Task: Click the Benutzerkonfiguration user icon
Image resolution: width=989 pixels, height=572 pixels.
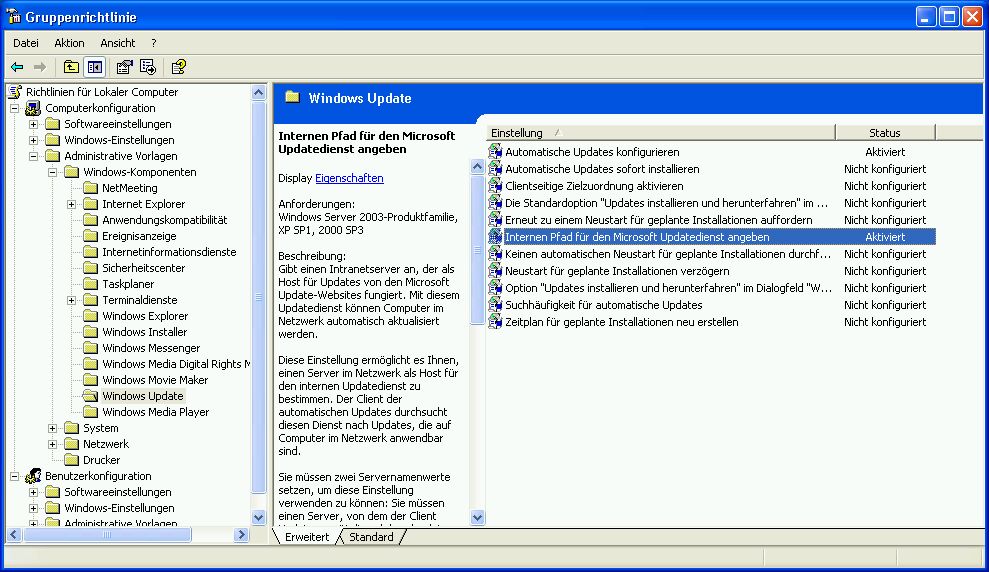Action: [x=33, y=476]
